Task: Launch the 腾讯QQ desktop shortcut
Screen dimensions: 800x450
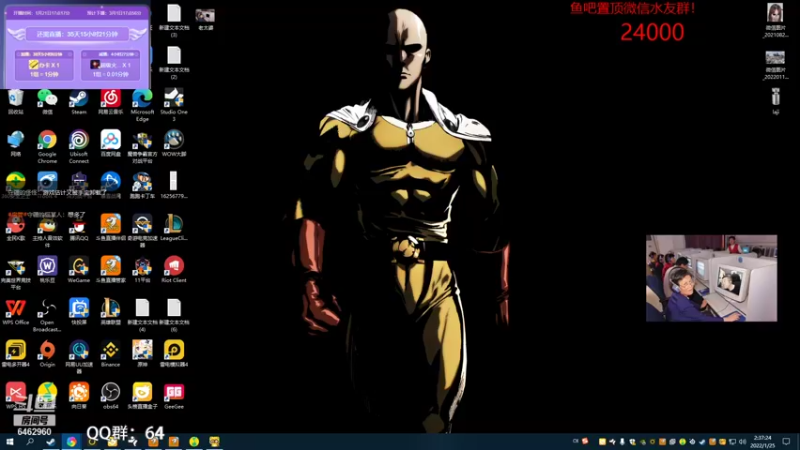Action: [79, 228]
